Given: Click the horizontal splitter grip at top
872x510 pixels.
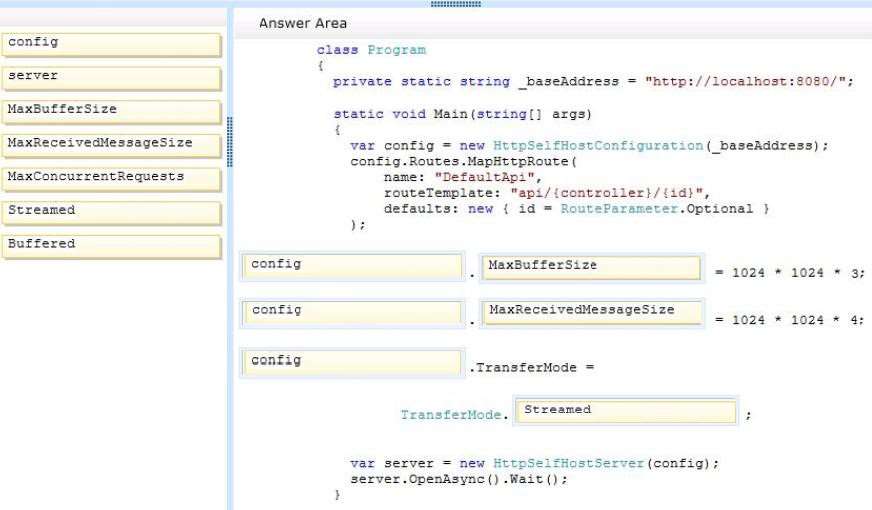Looking at the screenshot, I should pos(455,4).
